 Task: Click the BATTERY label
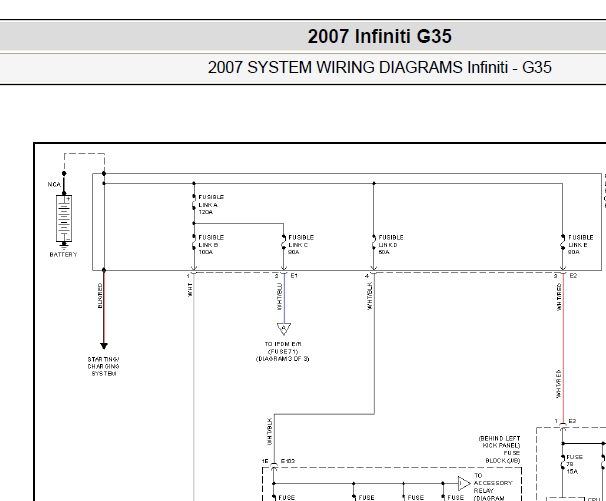[x=63, y=254]
